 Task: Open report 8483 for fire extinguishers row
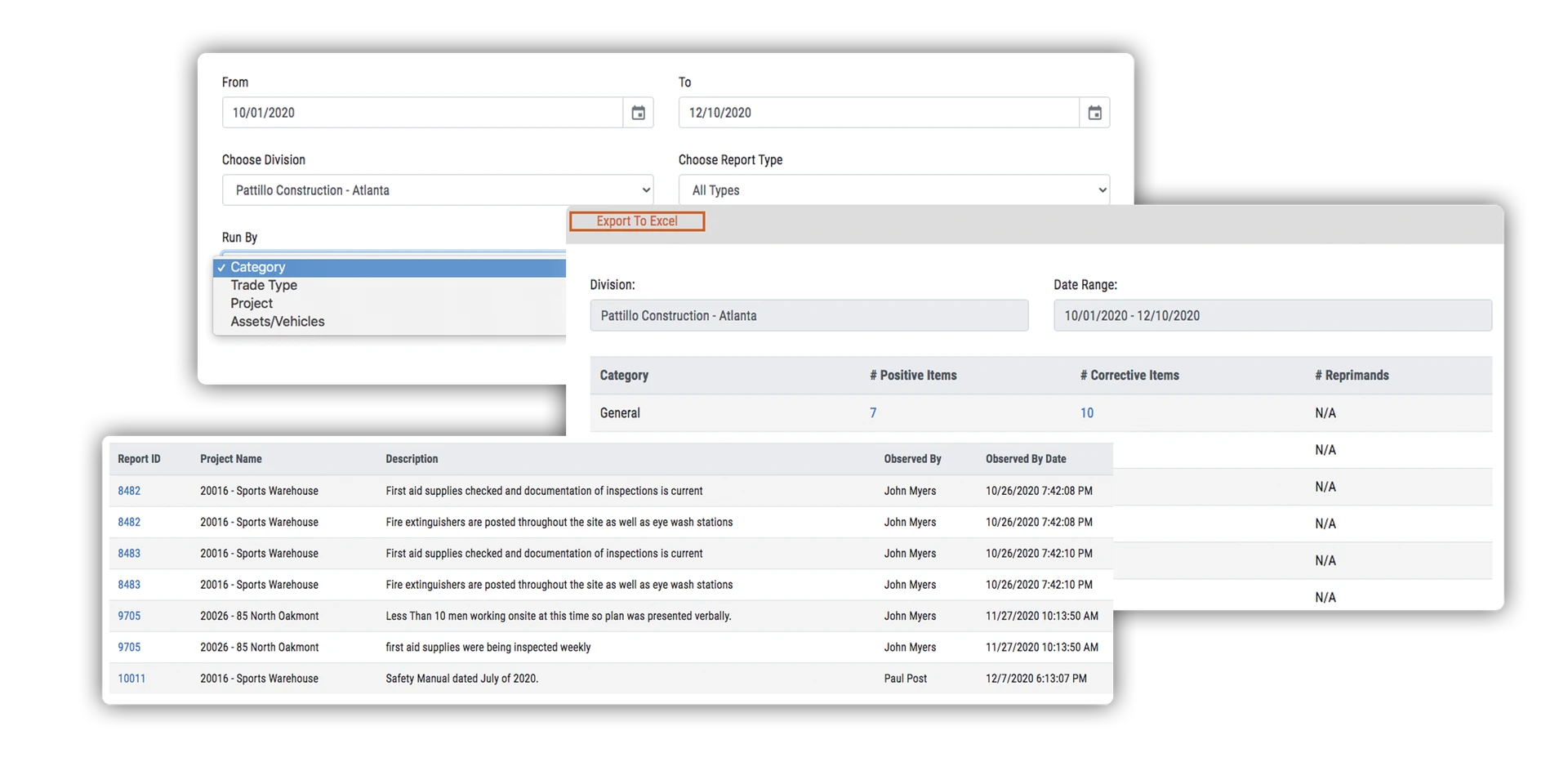[129, 585]
